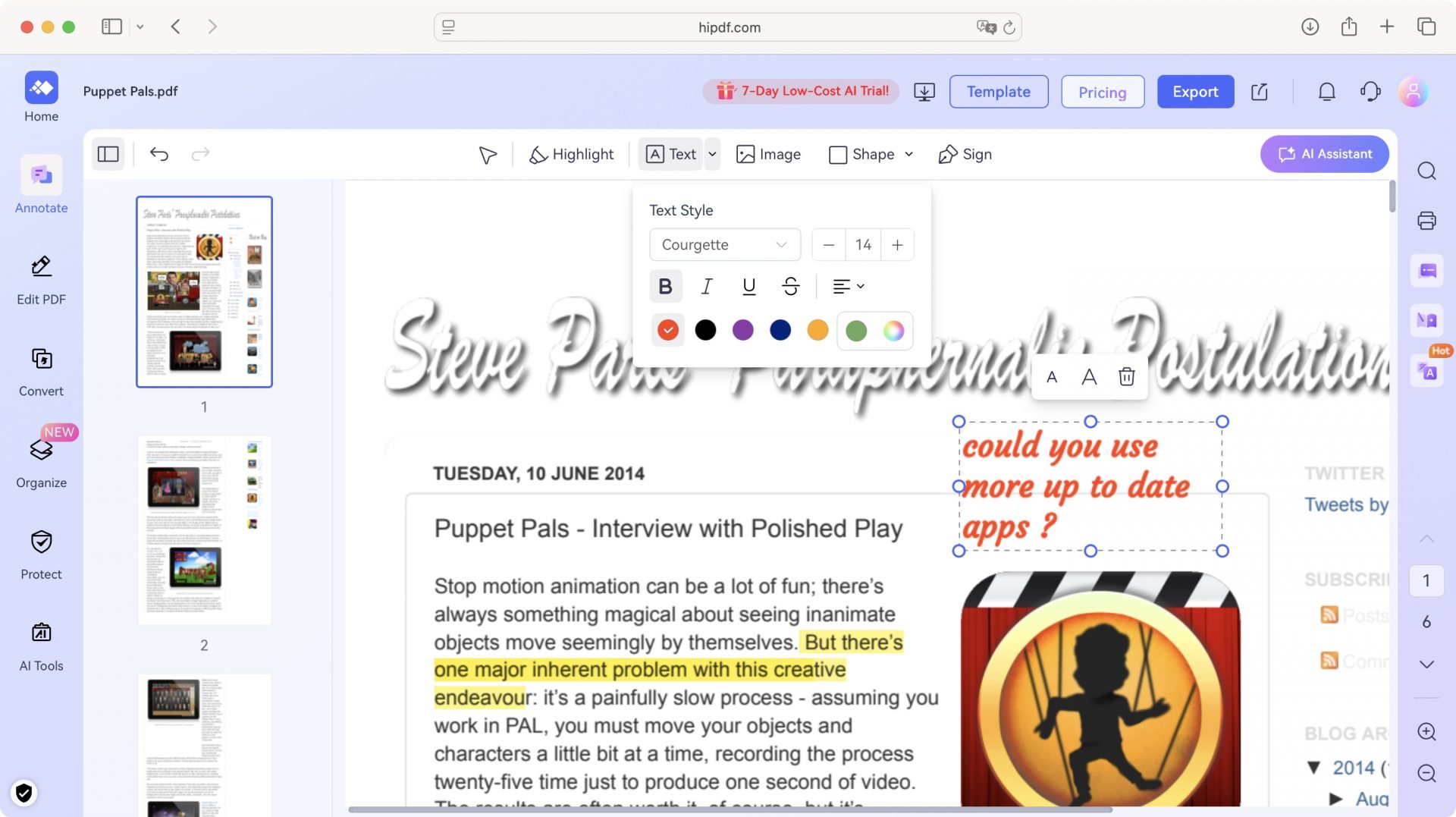Switch to the Edit PDF panel

[41, 279]
